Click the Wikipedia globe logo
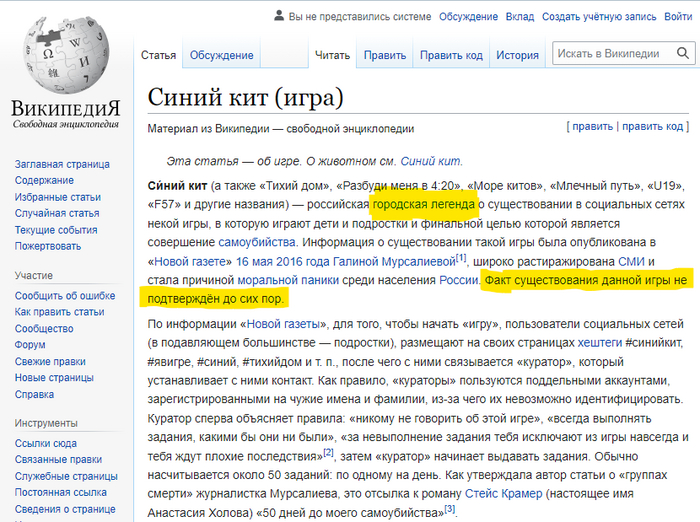Viewport: 700px width, 522px height. 66,54
